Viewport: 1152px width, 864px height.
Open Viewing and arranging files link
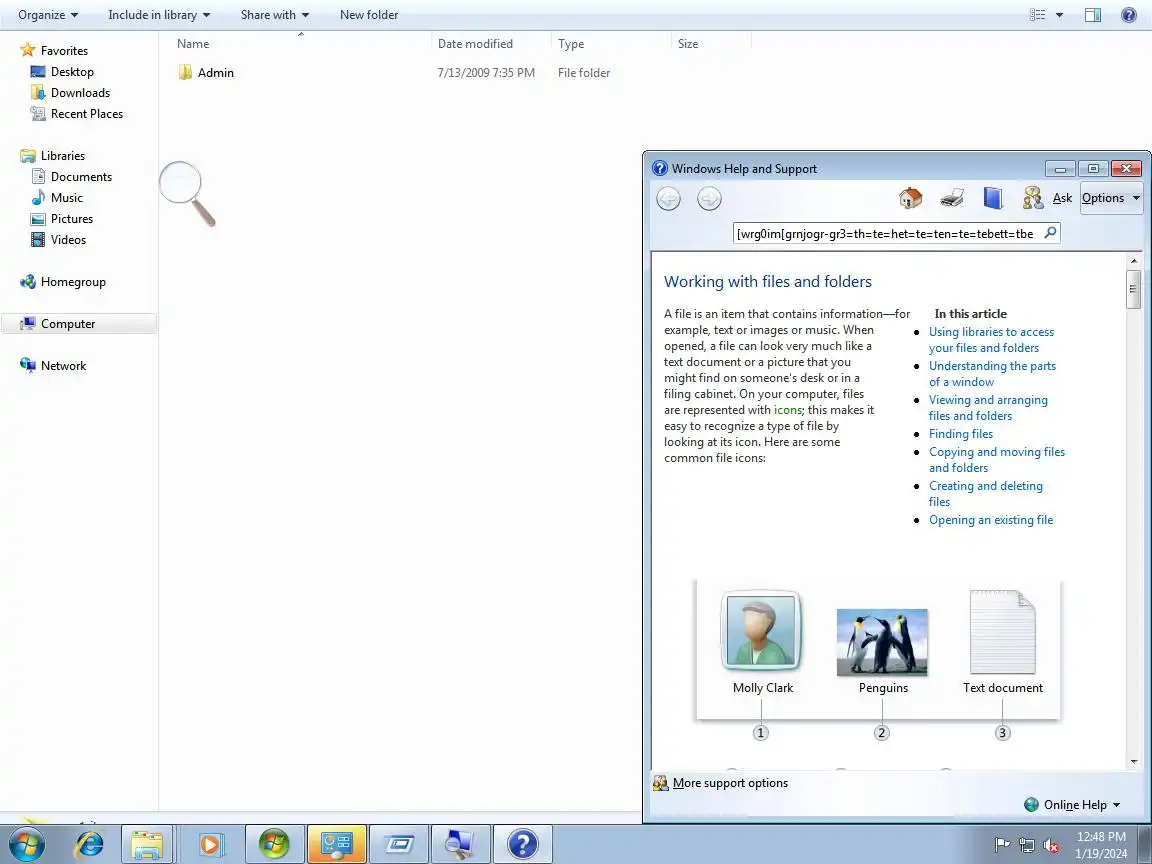pos(988,407)
